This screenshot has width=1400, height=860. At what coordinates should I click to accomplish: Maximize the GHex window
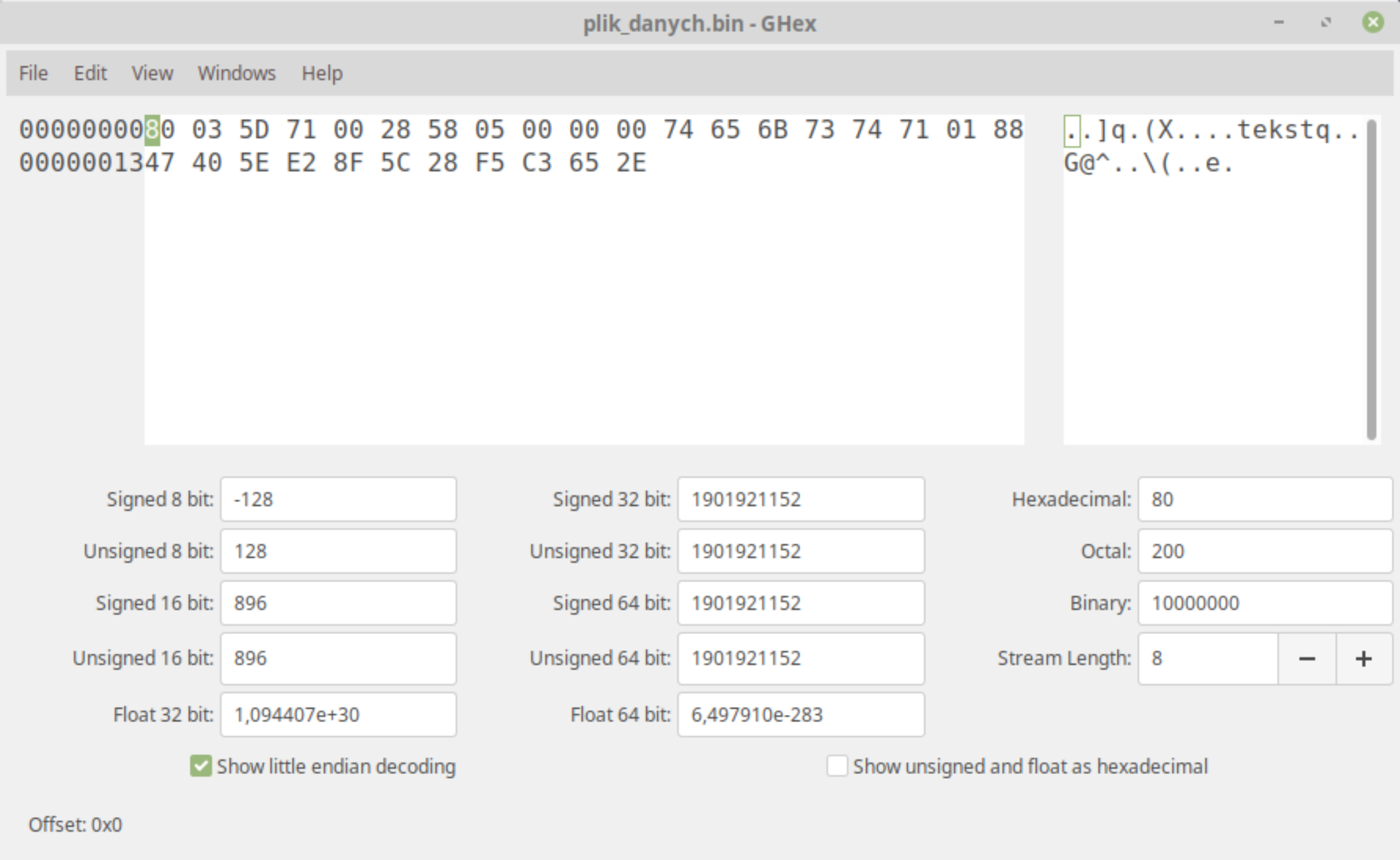1326,23
